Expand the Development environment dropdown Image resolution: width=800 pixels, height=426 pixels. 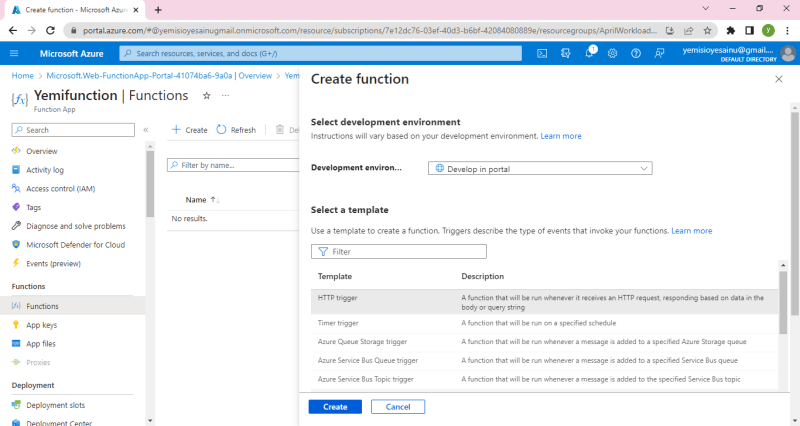click(540, 168)
